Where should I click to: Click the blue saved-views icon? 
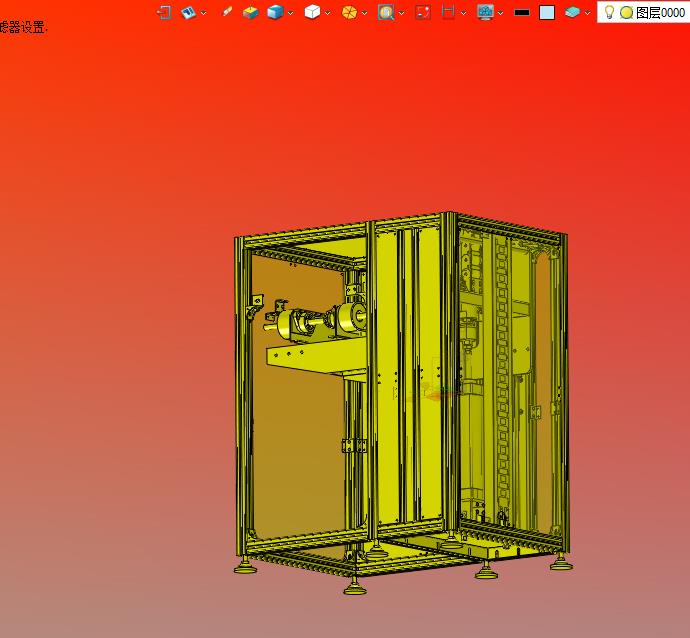click(x=188, y=12)
